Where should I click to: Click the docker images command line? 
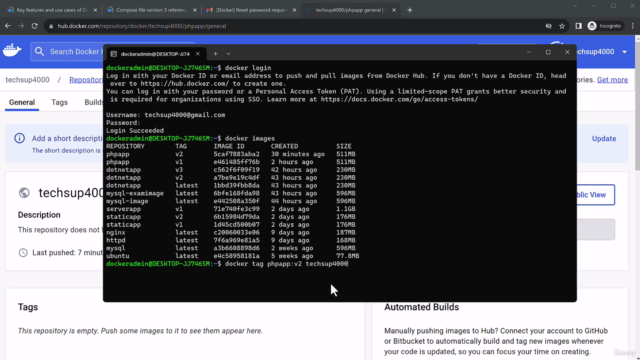tap(190, 138)
